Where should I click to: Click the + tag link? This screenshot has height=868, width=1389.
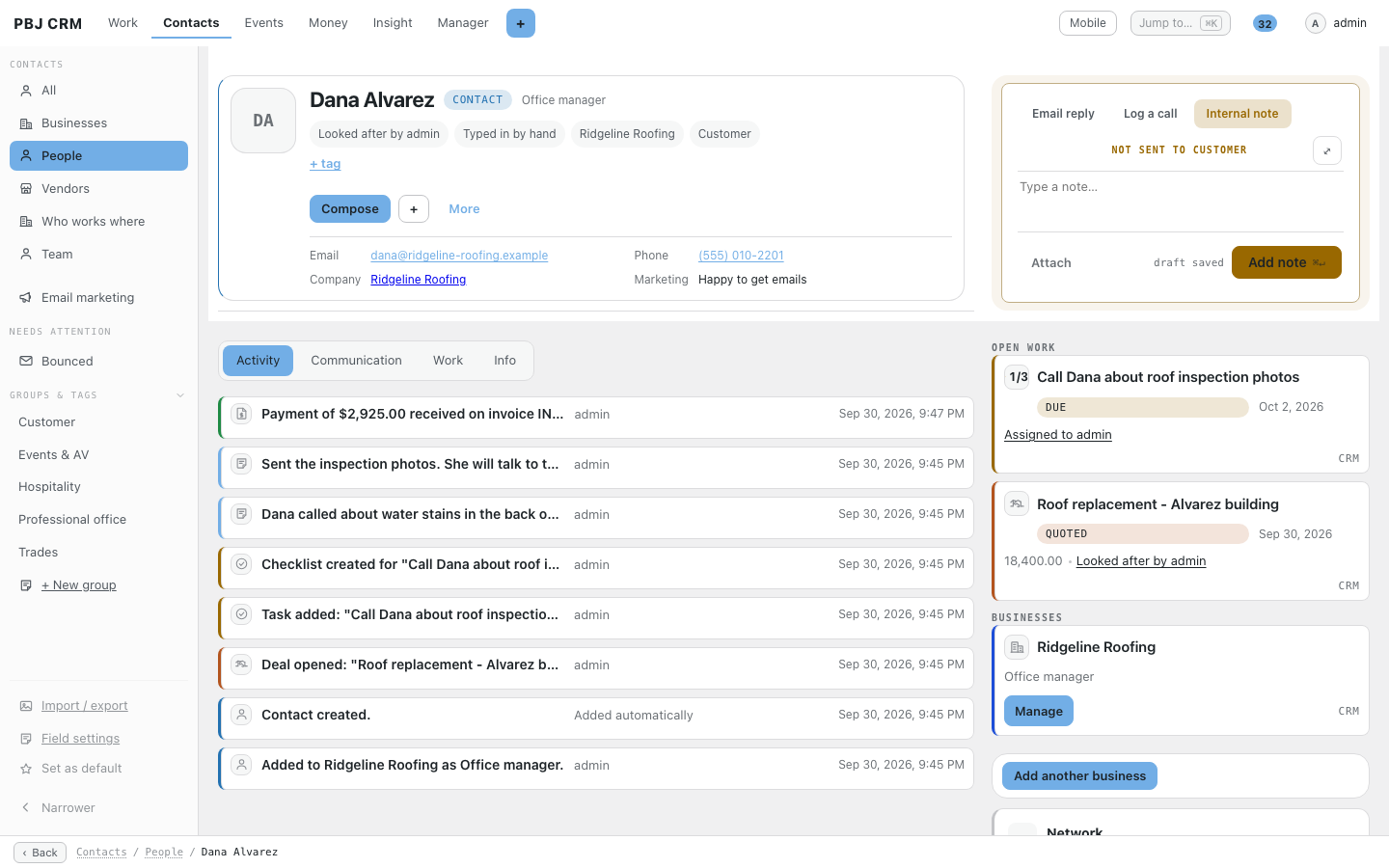pyautogui.click(x=325, y=164)
